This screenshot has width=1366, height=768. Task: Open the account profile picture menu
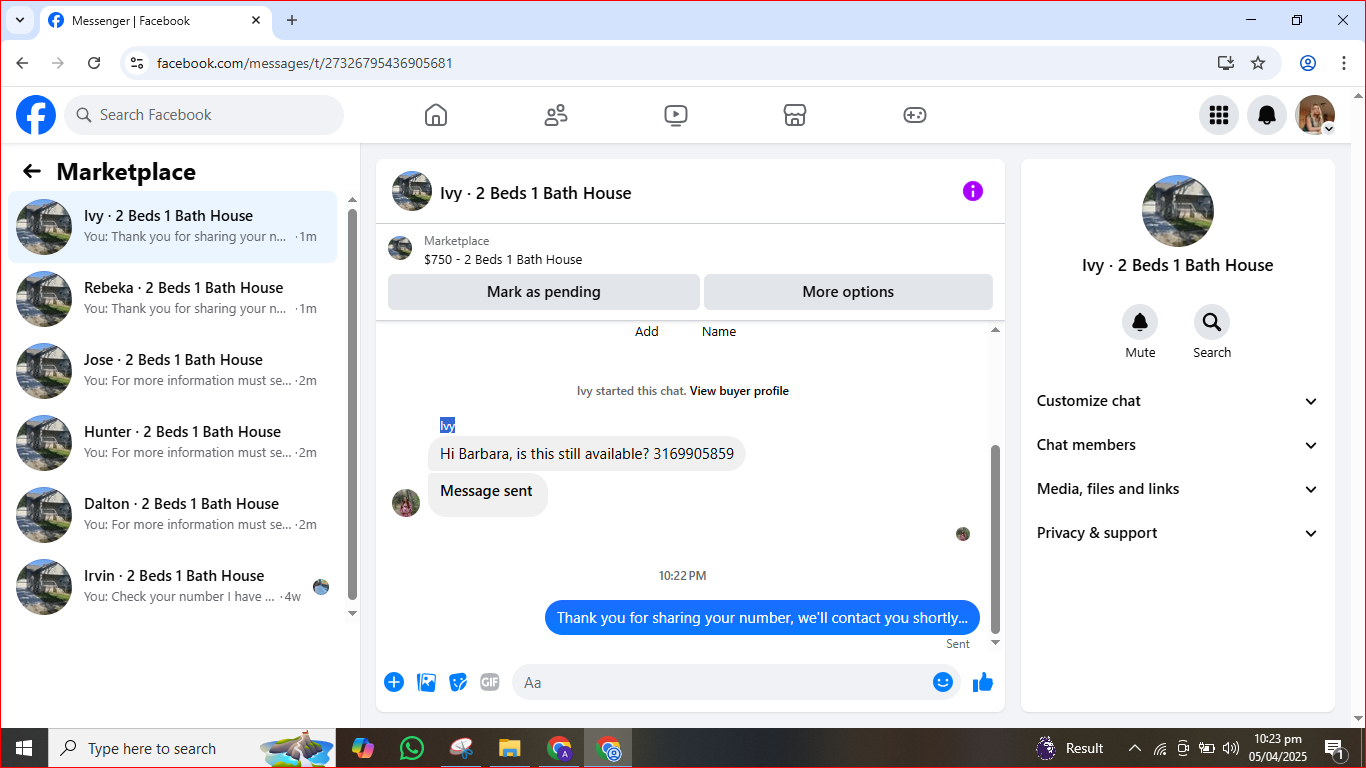[1315, 115]
